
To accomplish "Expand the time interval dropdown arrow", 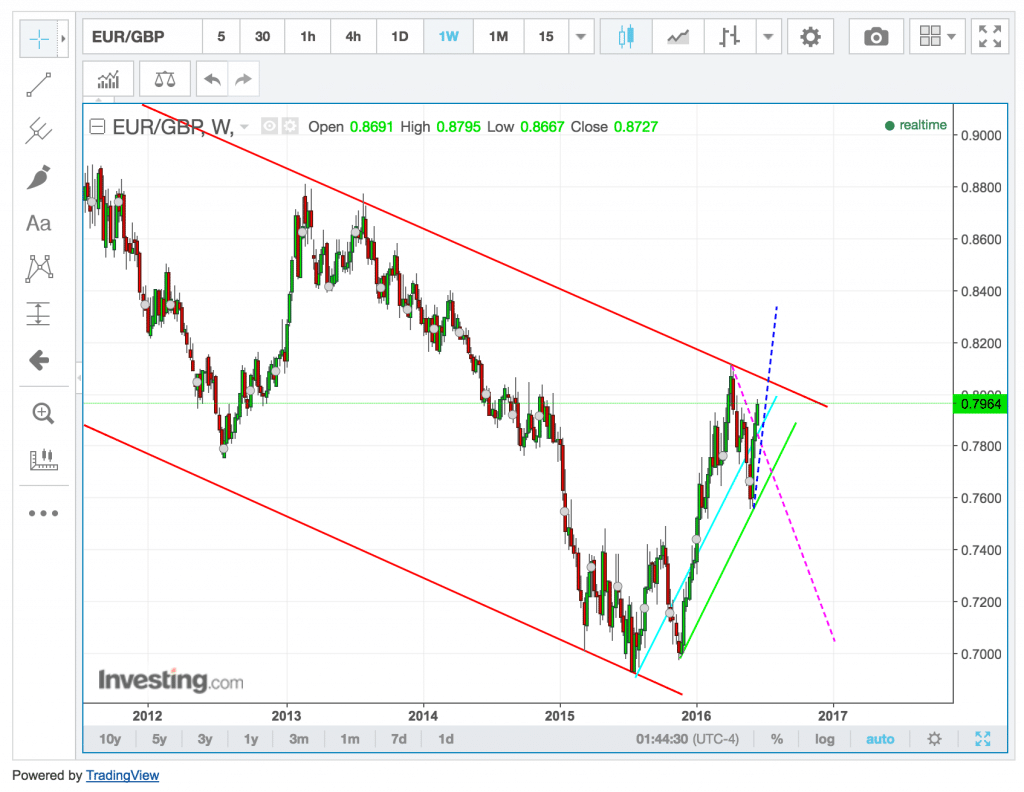I will point(581,37).
